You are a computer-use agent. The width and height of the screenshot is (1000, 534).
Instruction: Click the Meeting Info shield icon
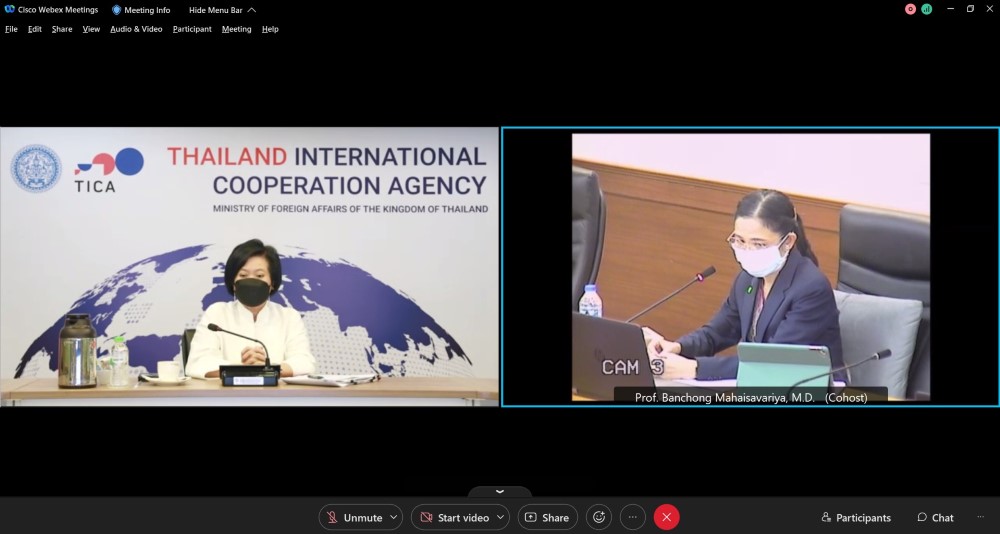[x=116, y=10]
